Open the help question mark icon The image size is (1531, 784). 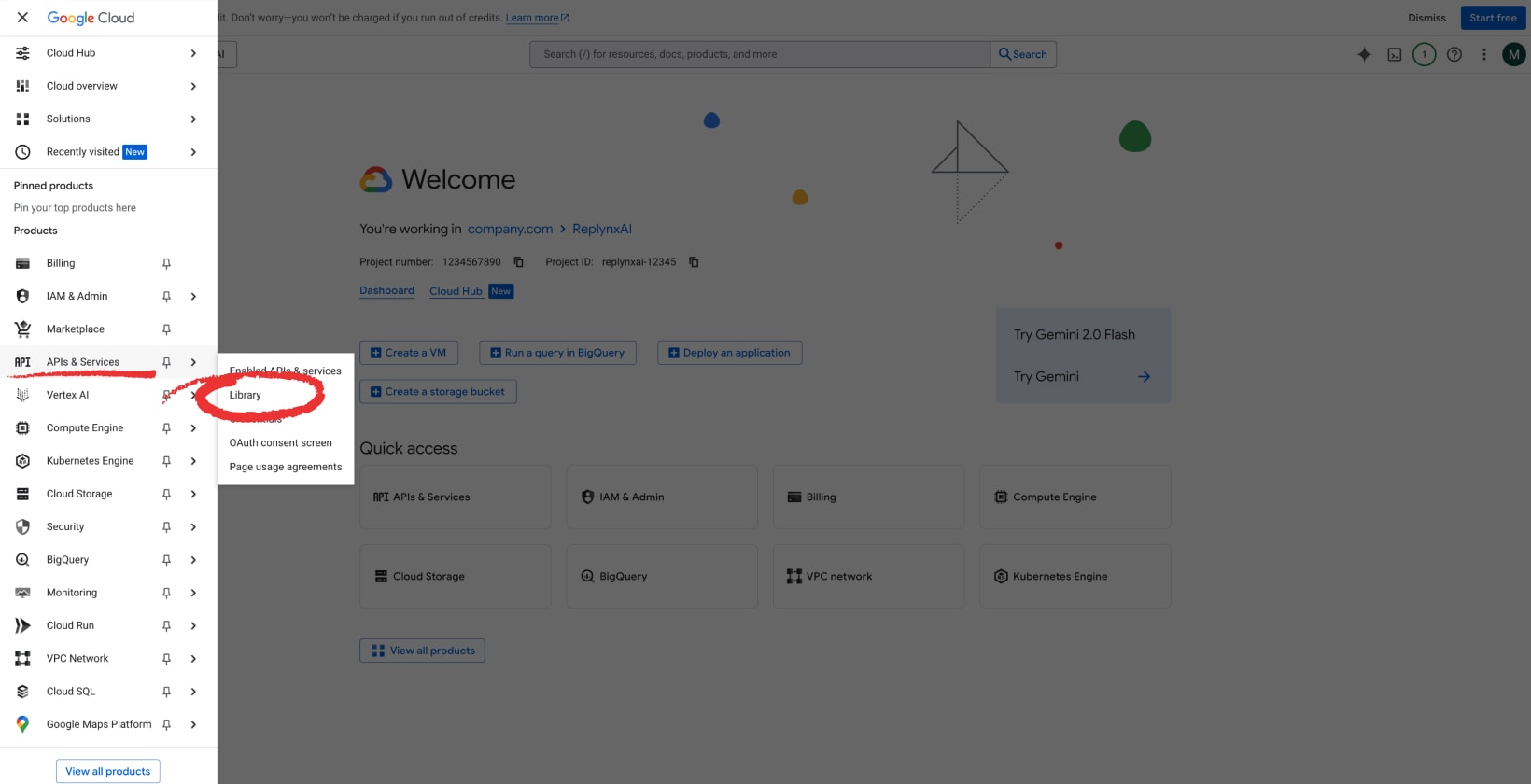pyautogui.click(x=1454, y=54)
